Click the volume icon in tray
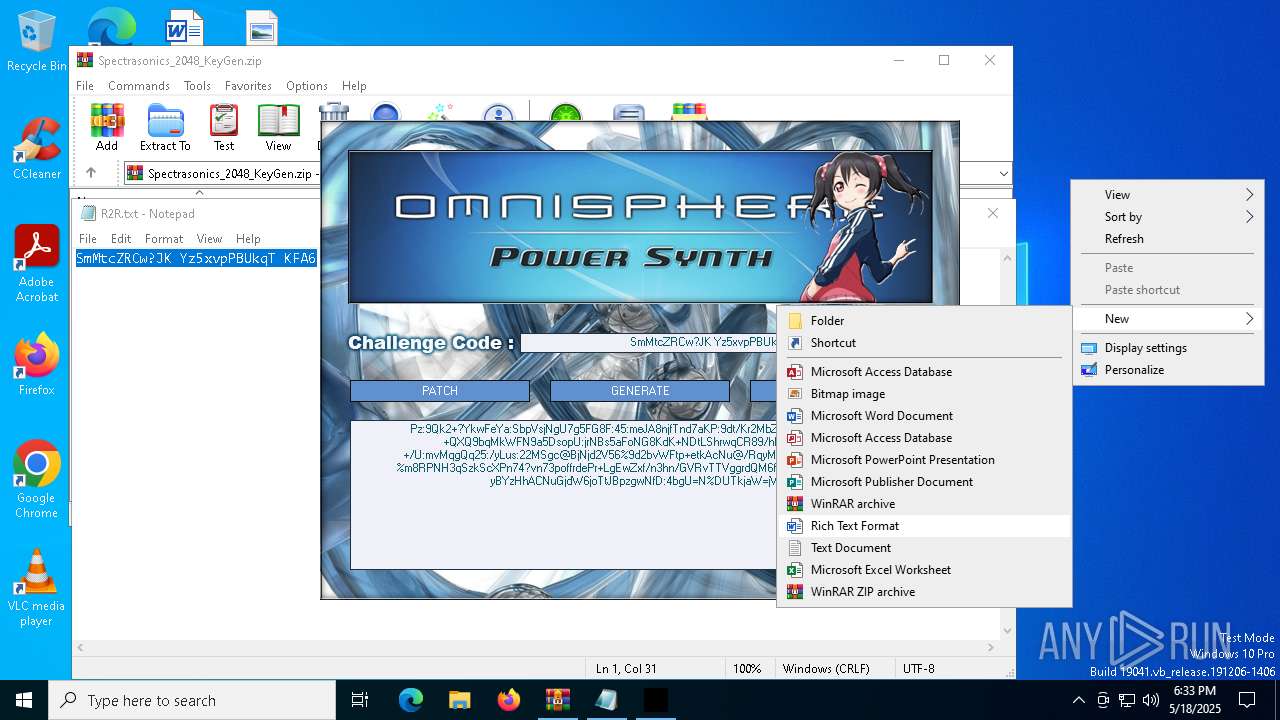 pyautogui.click(x=1150, y=700)
